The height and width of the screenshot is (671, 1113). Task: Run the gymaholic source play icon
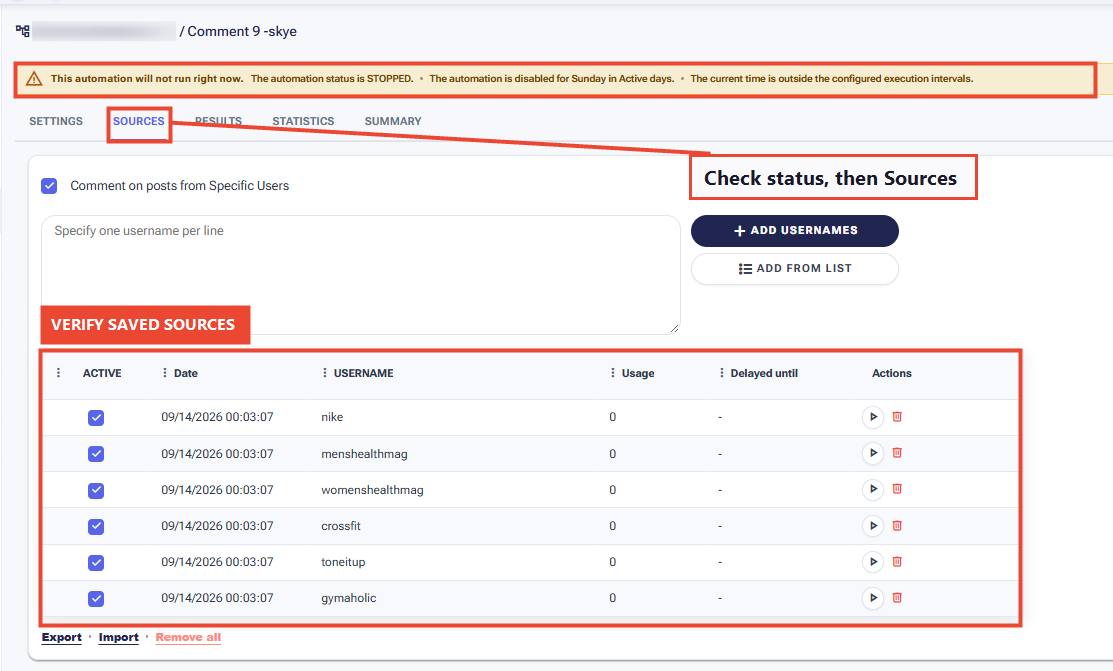pos(873,598)
